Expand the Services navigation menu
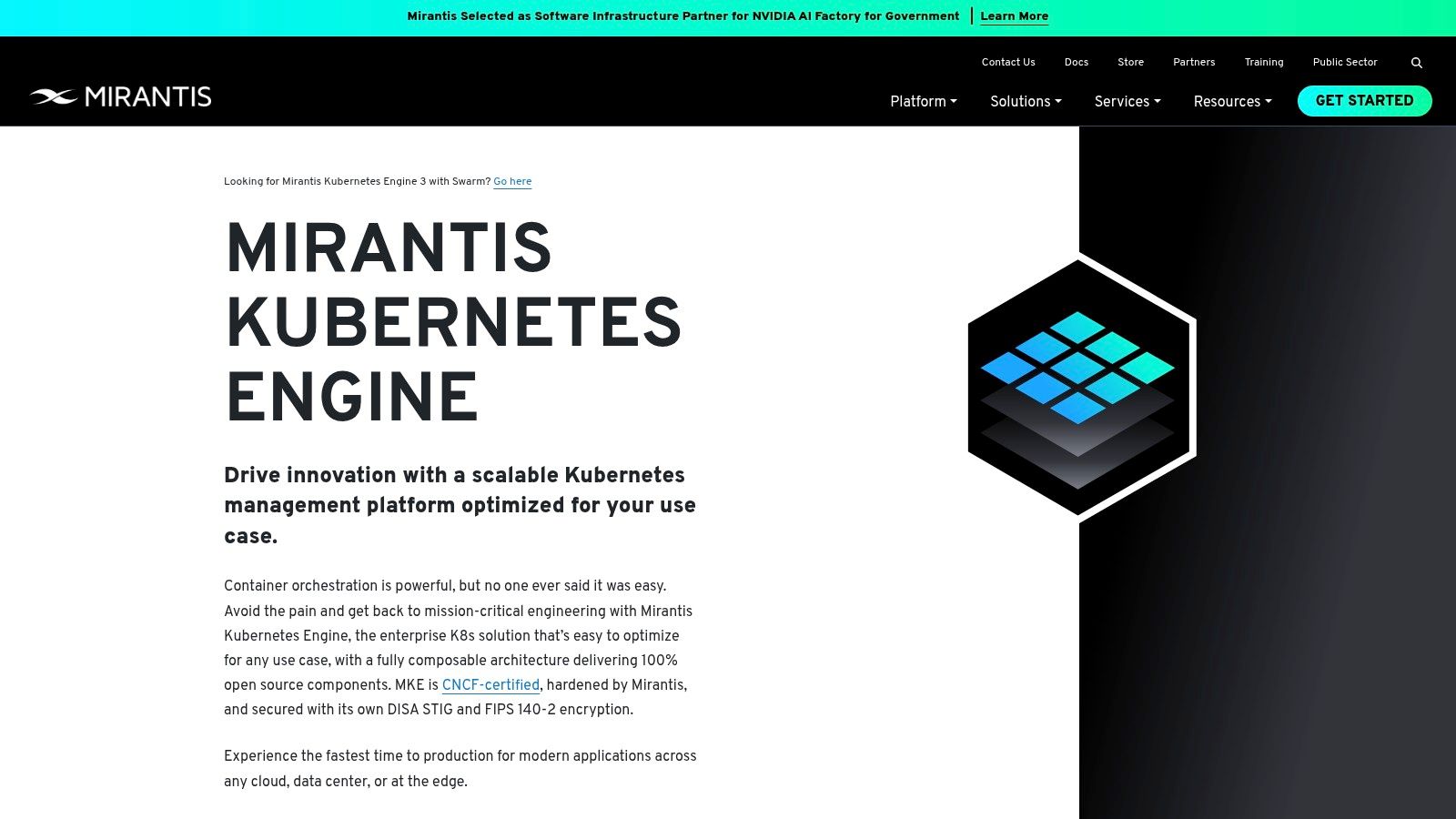Viewport: 1456px width, 819px height. [x=1127, y=102]
